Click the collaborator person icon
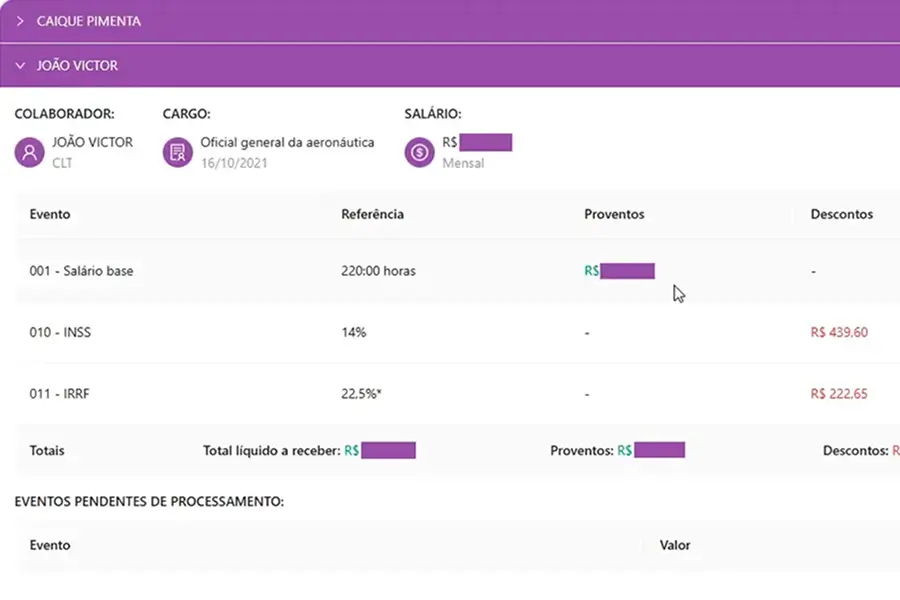The image size is (900, 600). [30, 152]
